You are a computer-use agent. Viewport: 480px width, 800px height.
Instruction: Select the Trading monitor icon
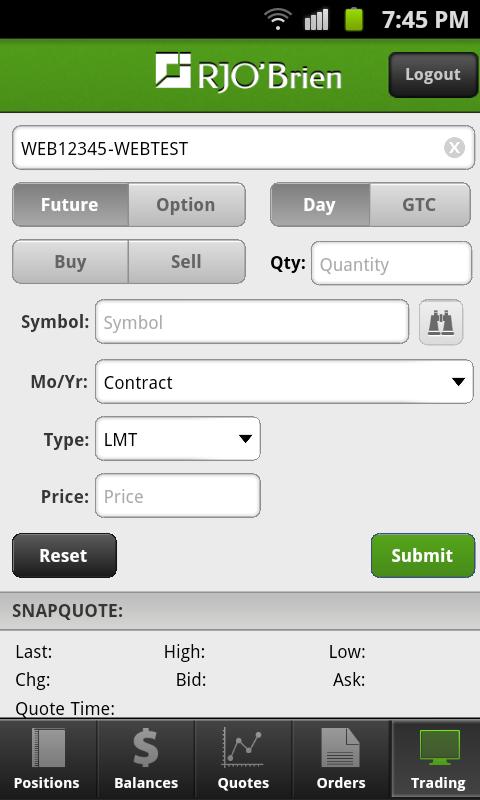tap(439, 747)
